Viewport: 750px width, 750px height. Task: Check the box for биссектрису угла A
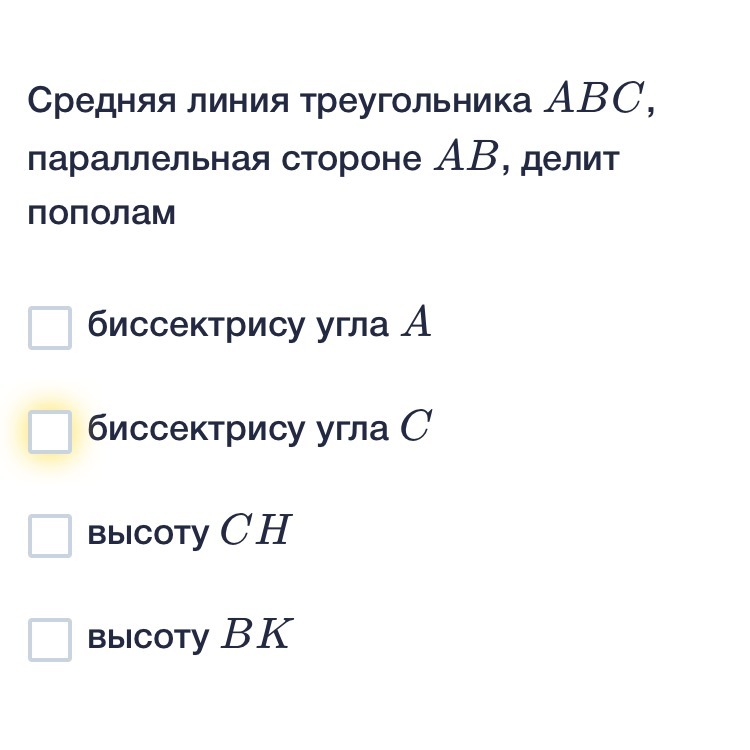(x=50, y=328)
